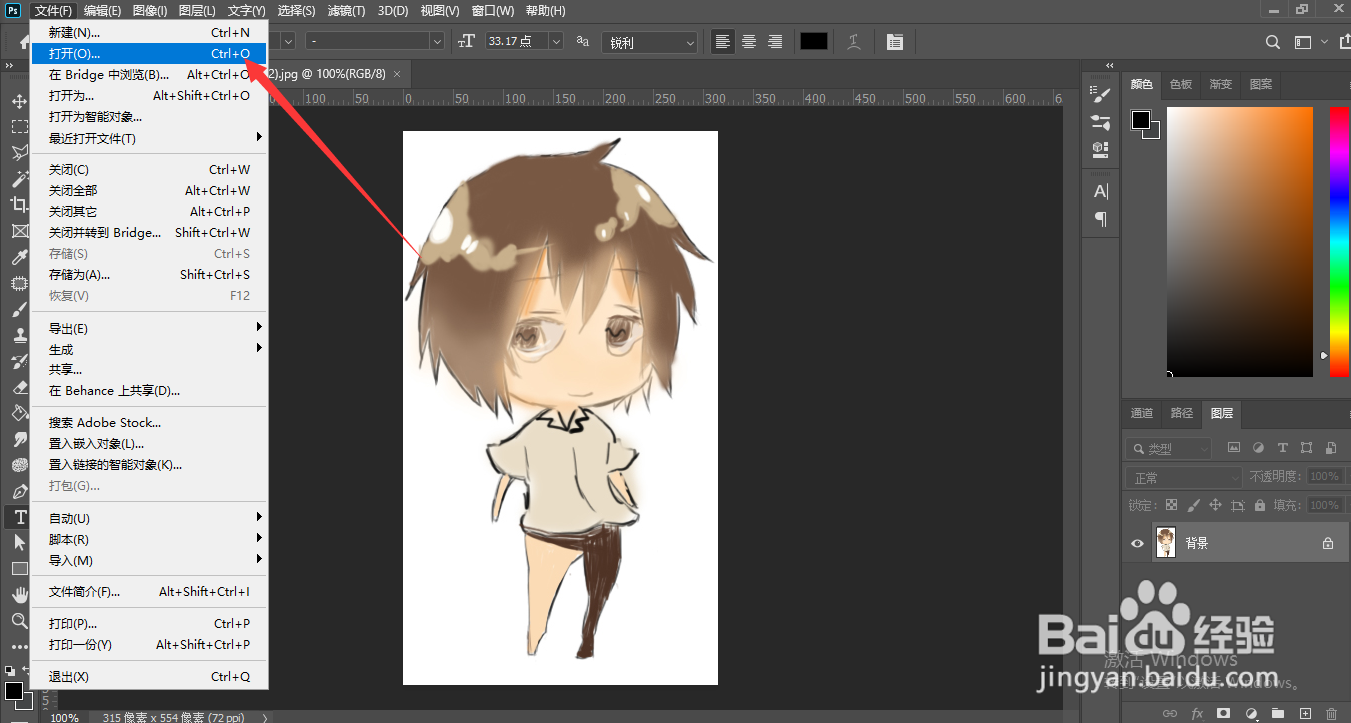Open the Brush Settings panel icon
This screenshot has width=1351, height=723.
(1100, 96)
